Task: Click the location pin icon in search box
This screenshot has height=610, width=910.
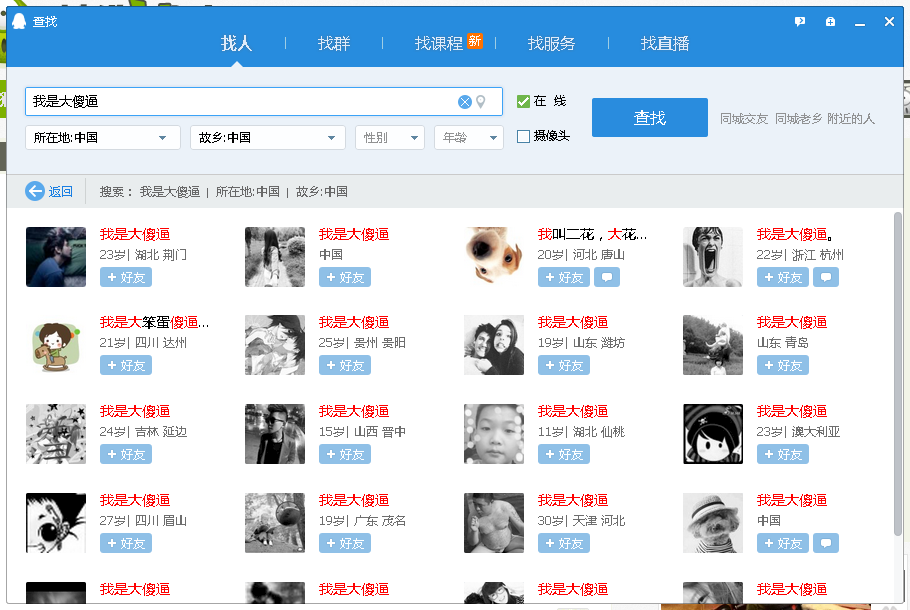Action: pyautogui.click(x=481, y=102)
